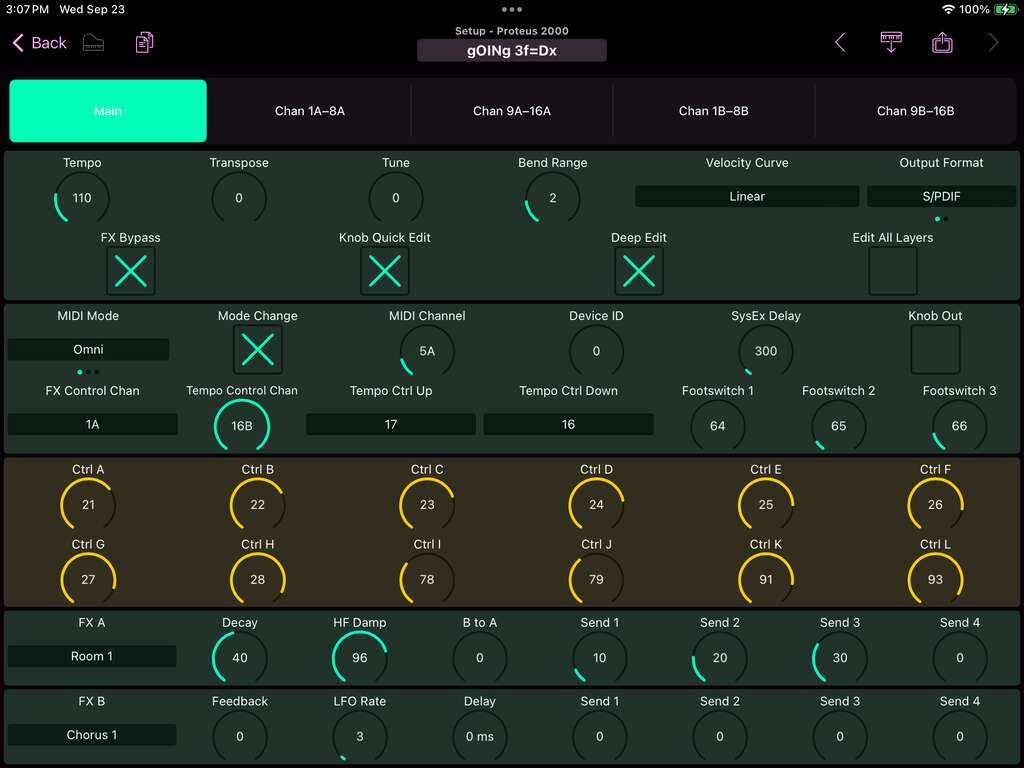This screenshot has height=768, width=1024.
Task: Select the Main tab
Action: pos(108,111)
